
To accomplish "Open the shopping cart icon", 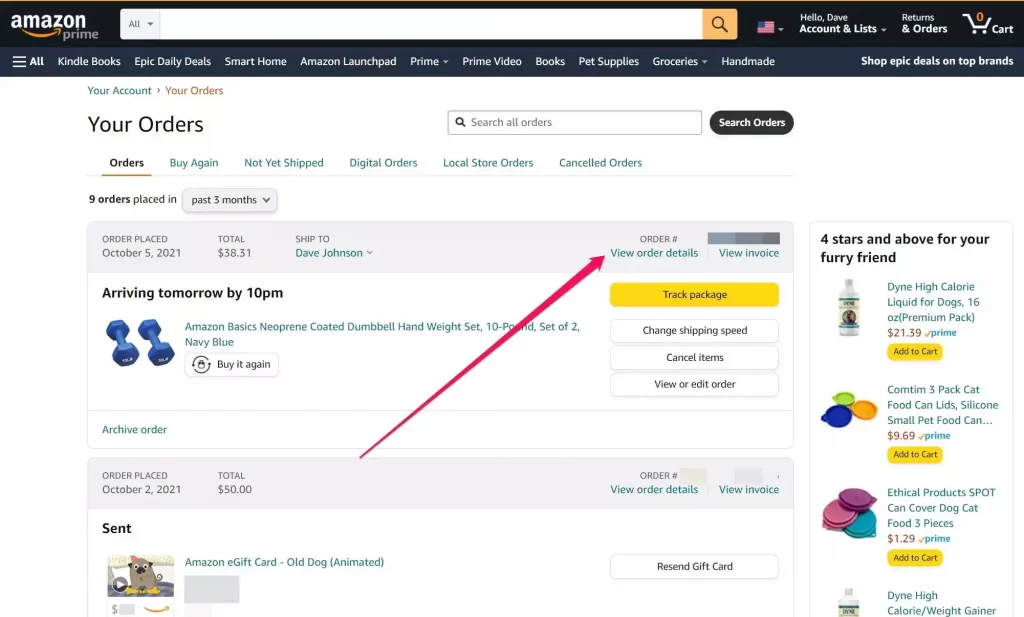I will [987, 24].
